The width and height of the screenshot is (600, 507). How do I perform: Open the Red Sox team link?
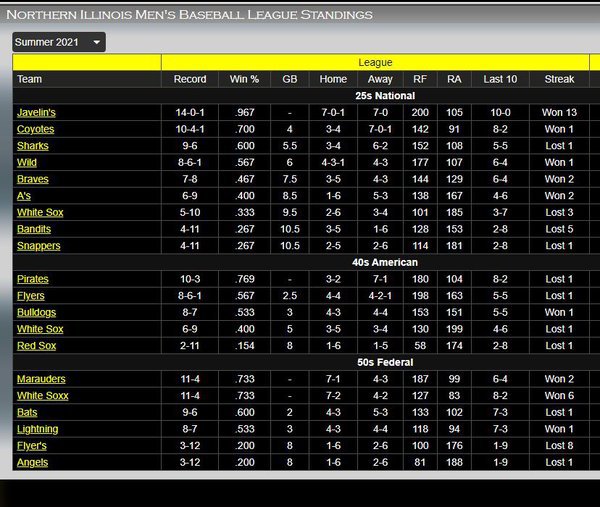[36, 346]
